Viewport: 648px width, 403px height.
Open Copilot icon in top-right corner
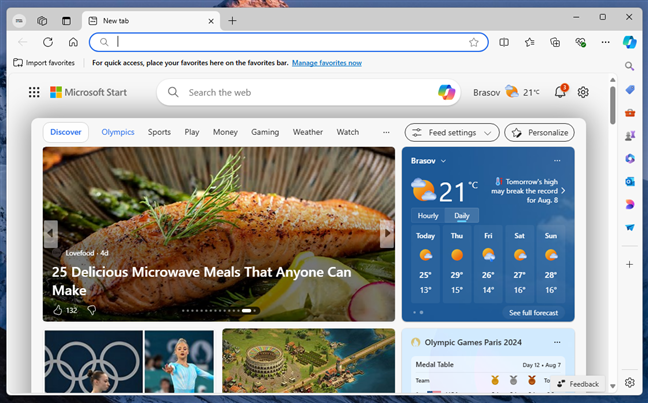click(629, 42)
